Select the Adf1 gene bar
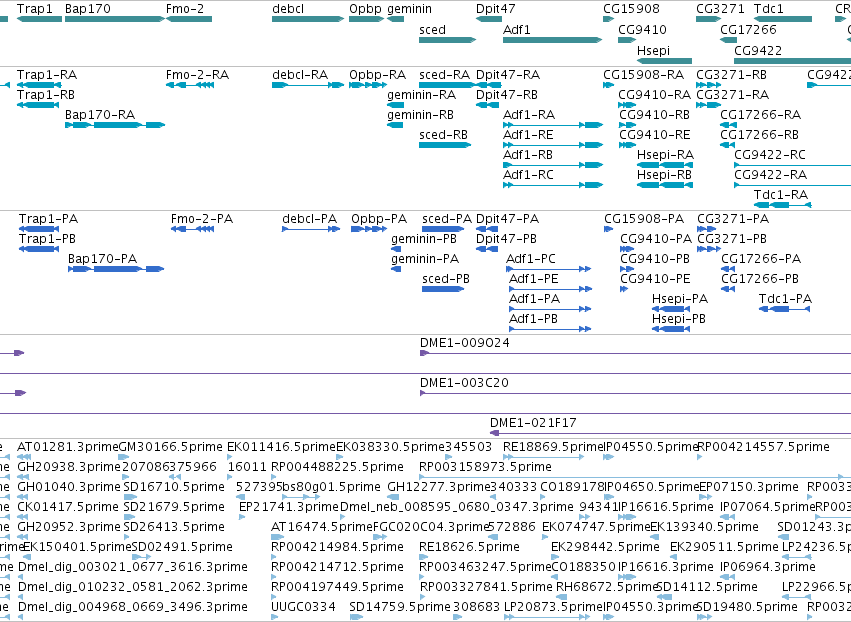The width and height of the screenshot is (851, 622). click(552, 40)
